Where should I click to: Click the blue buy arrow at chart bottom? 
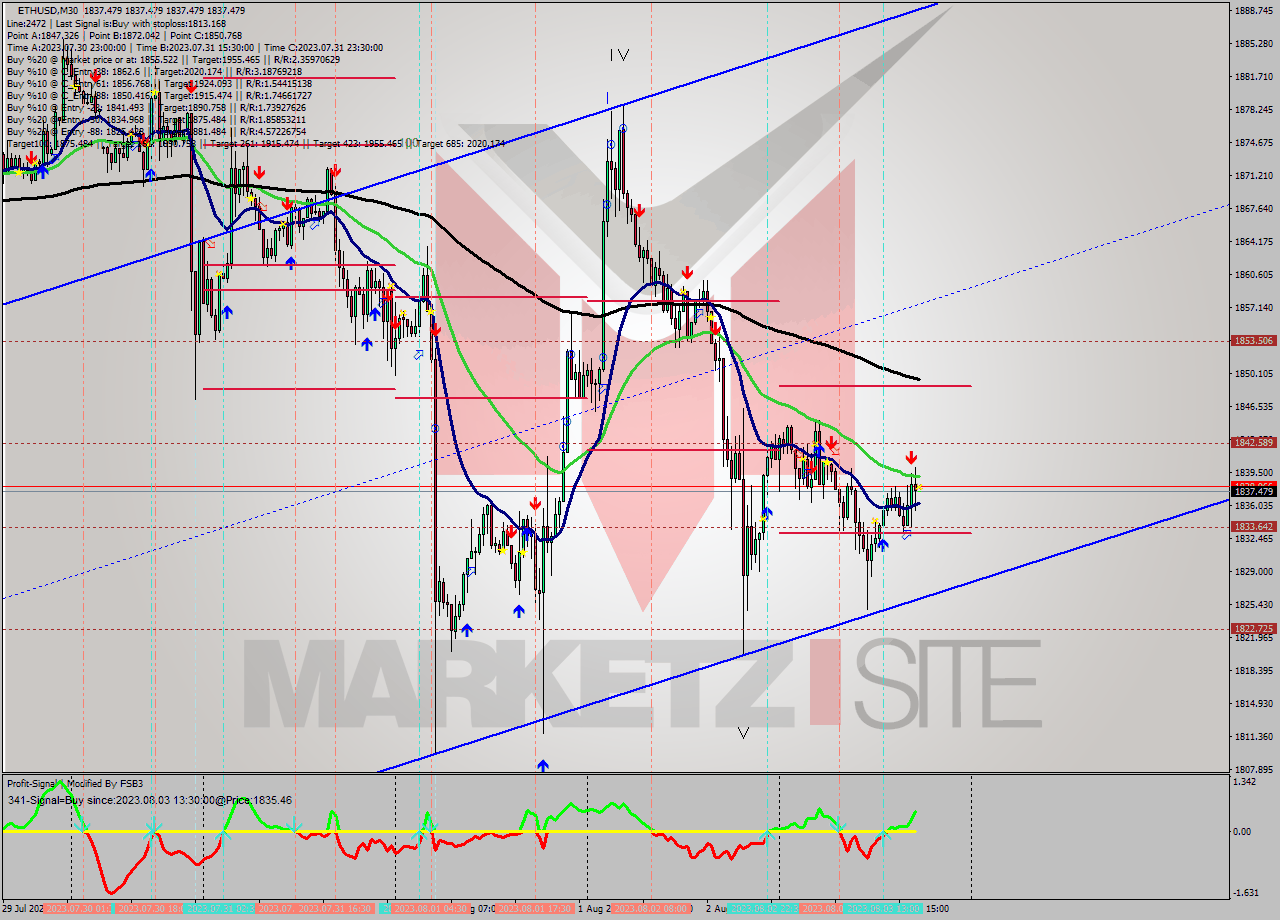542,765
